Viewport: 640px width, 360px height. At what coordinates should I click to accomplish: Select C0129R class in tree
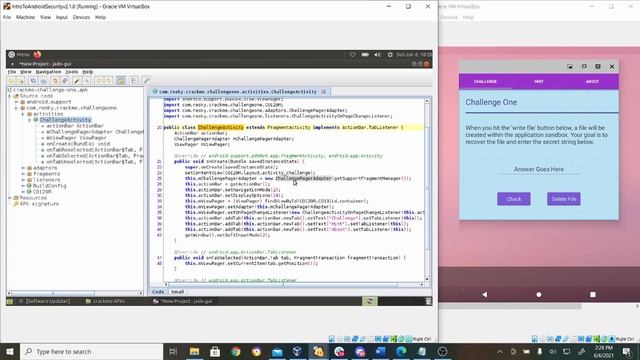point(42,191)
